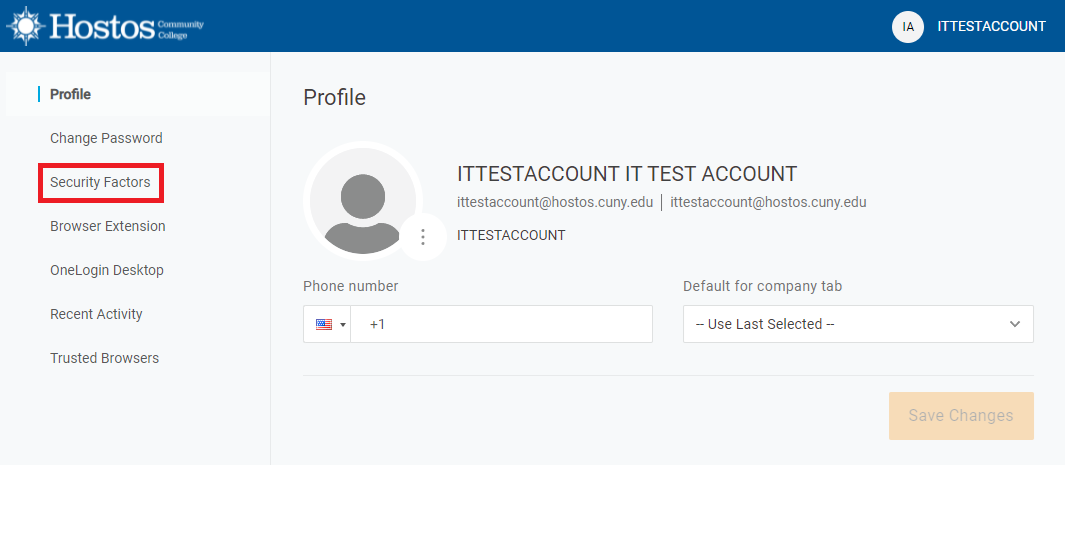Open the OneLogin Desktop section
1065x536 pixels.
coord(107,270)
